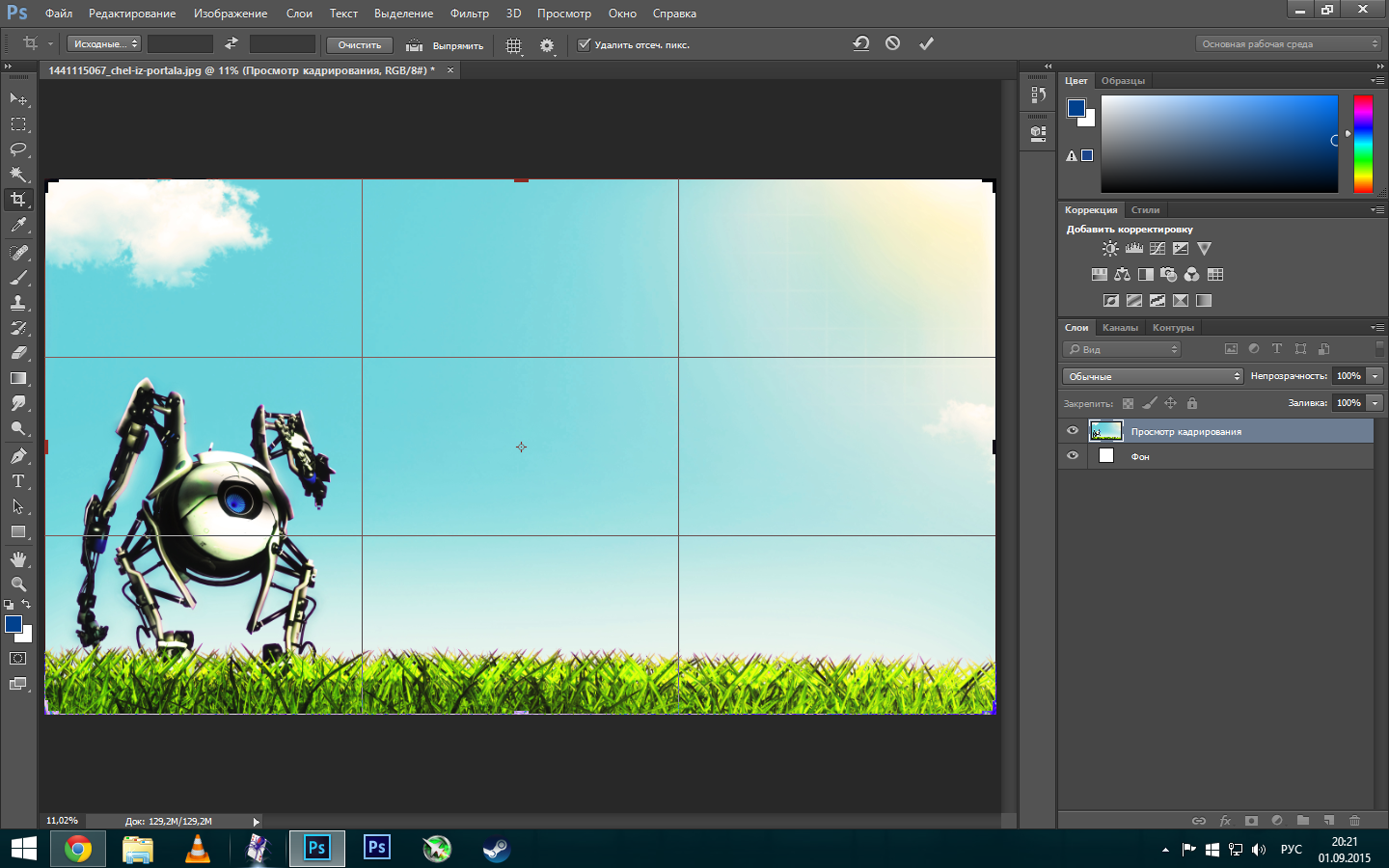The height and width of the screenshot is (868, 1389).
Task: Delete layer with trash icon
Action: click(1354, 821)
